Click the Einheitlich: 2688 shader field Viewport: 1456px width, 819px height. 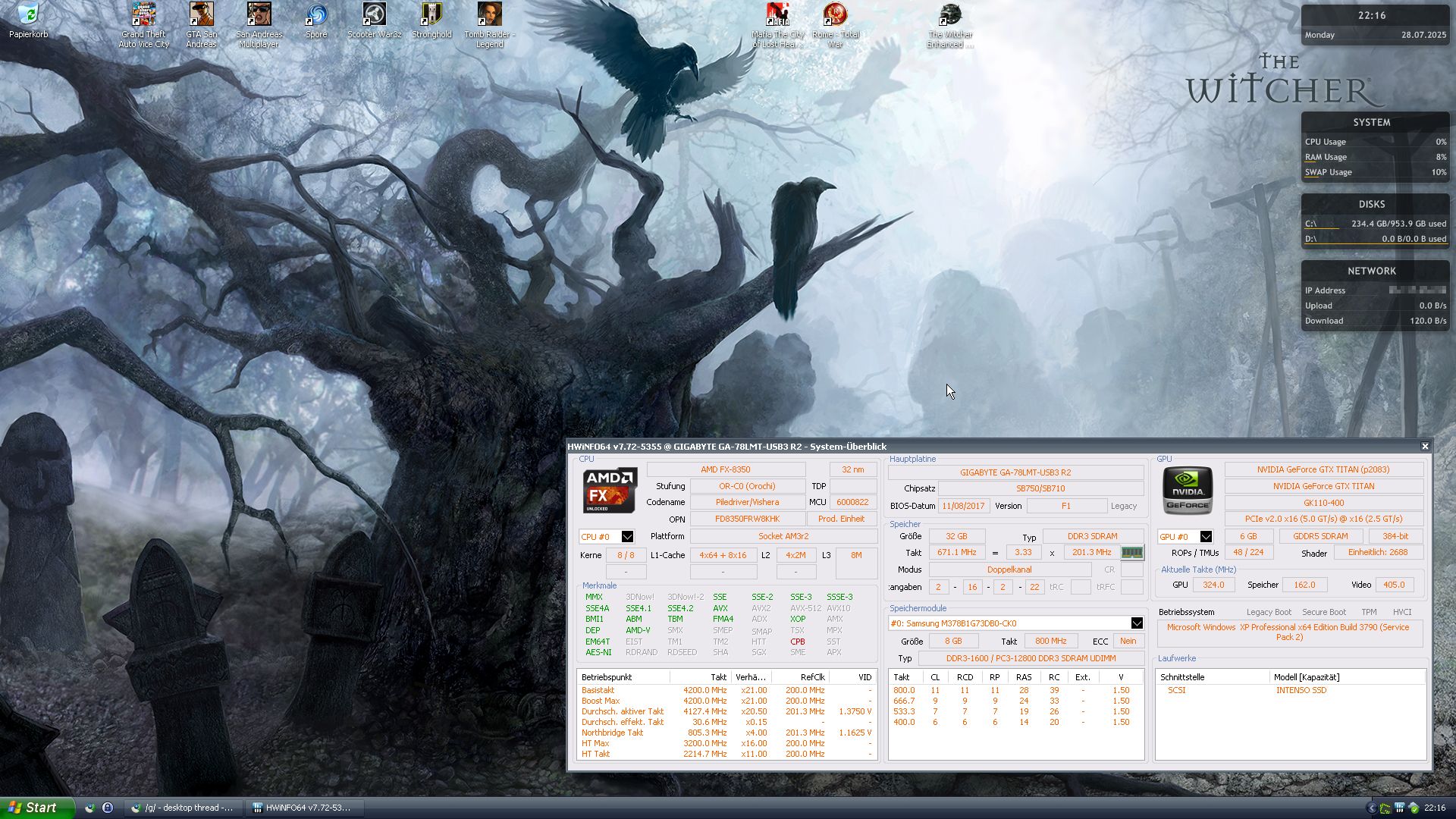pos(1377,553)
